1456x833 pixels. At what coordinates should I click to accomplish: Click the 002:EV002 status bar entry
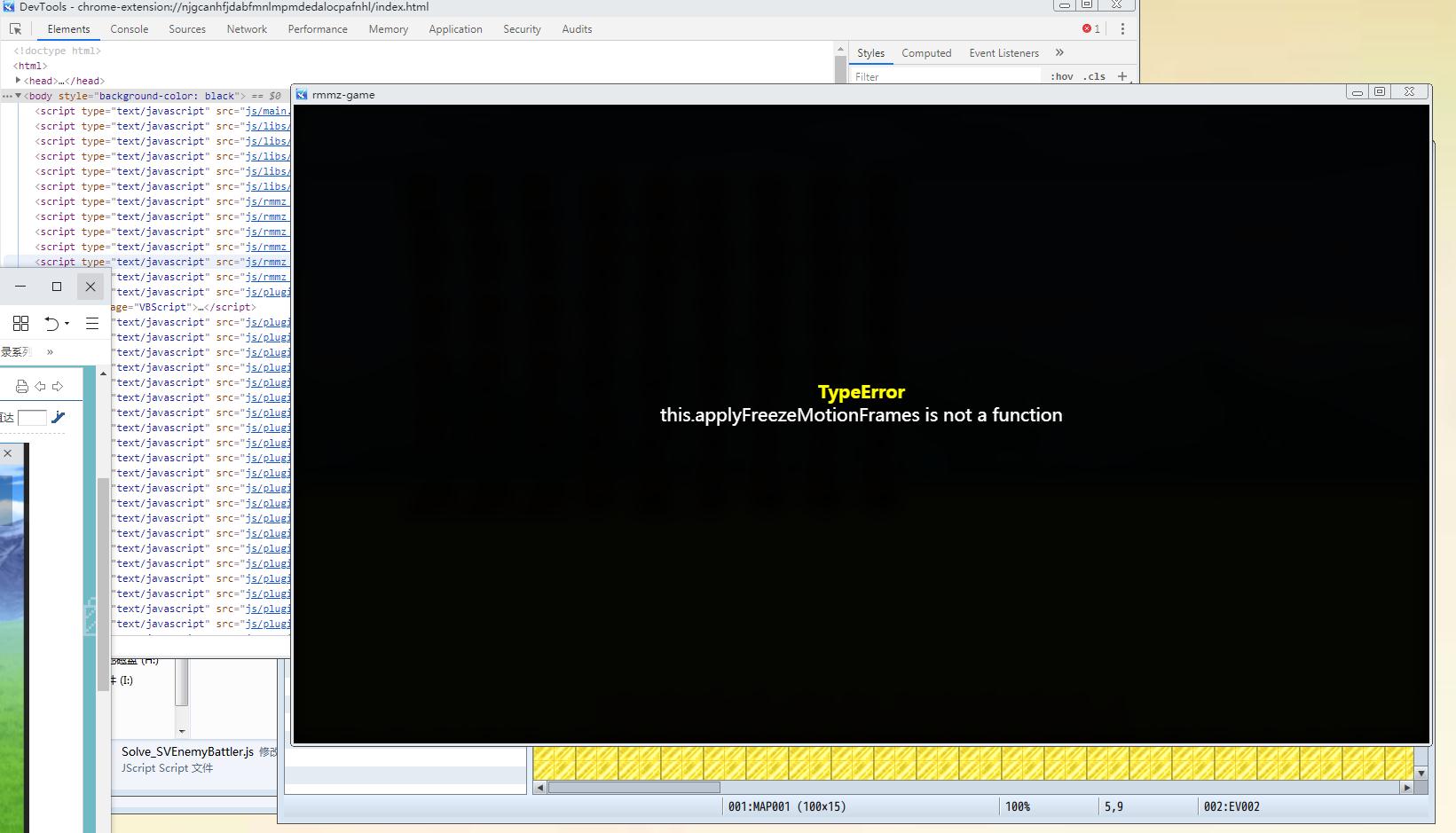(x=1232, y=806)
